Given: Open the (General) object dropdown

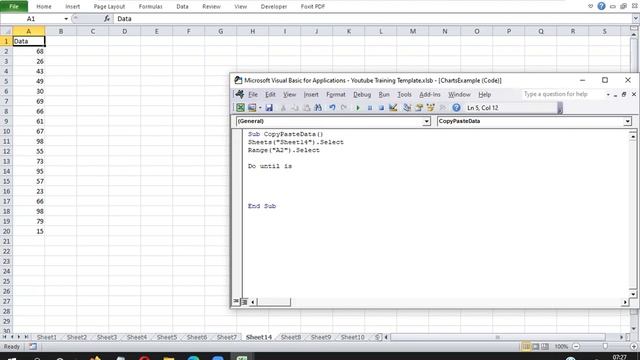Looking at the screenshot, I should pos(426,121).
